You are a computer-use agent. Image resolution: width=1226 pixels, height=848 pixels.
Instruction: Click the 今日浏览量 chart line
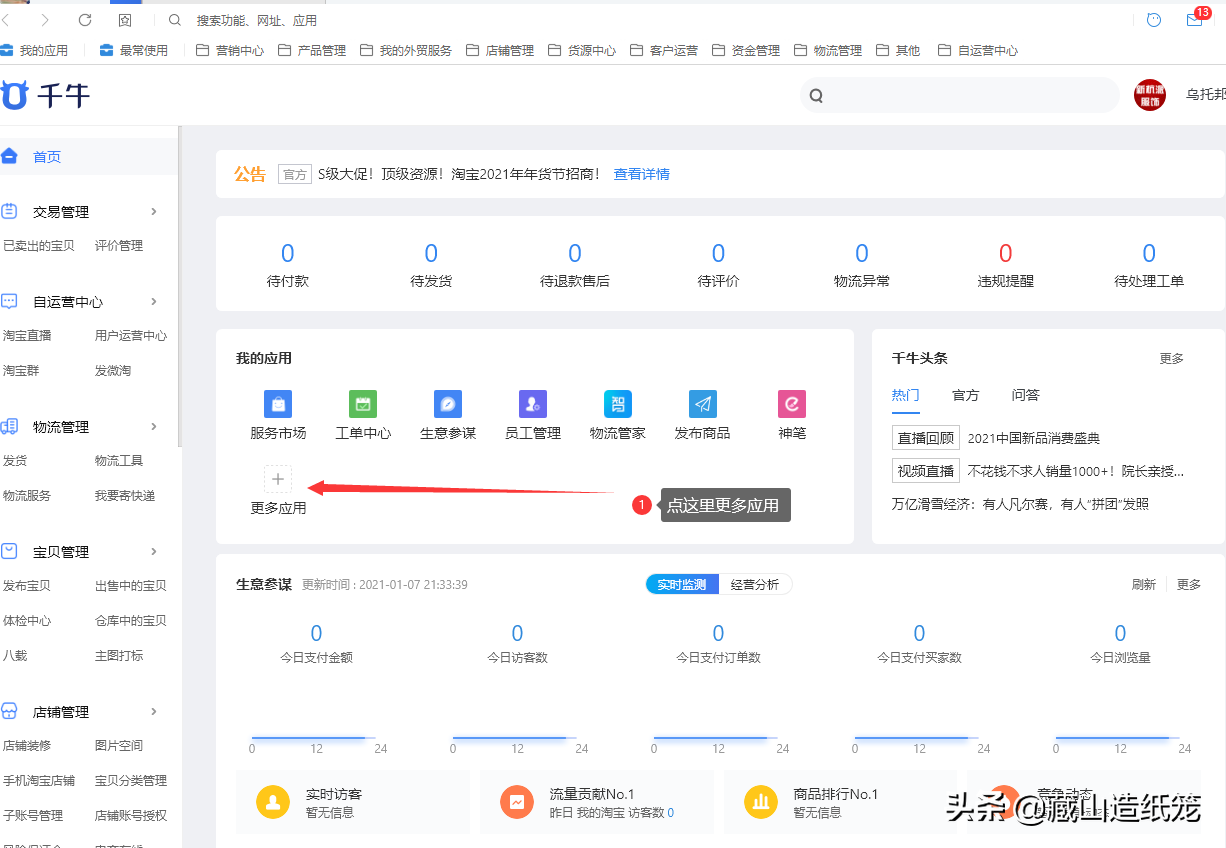pyautogui.click(x=1120, y=738)
